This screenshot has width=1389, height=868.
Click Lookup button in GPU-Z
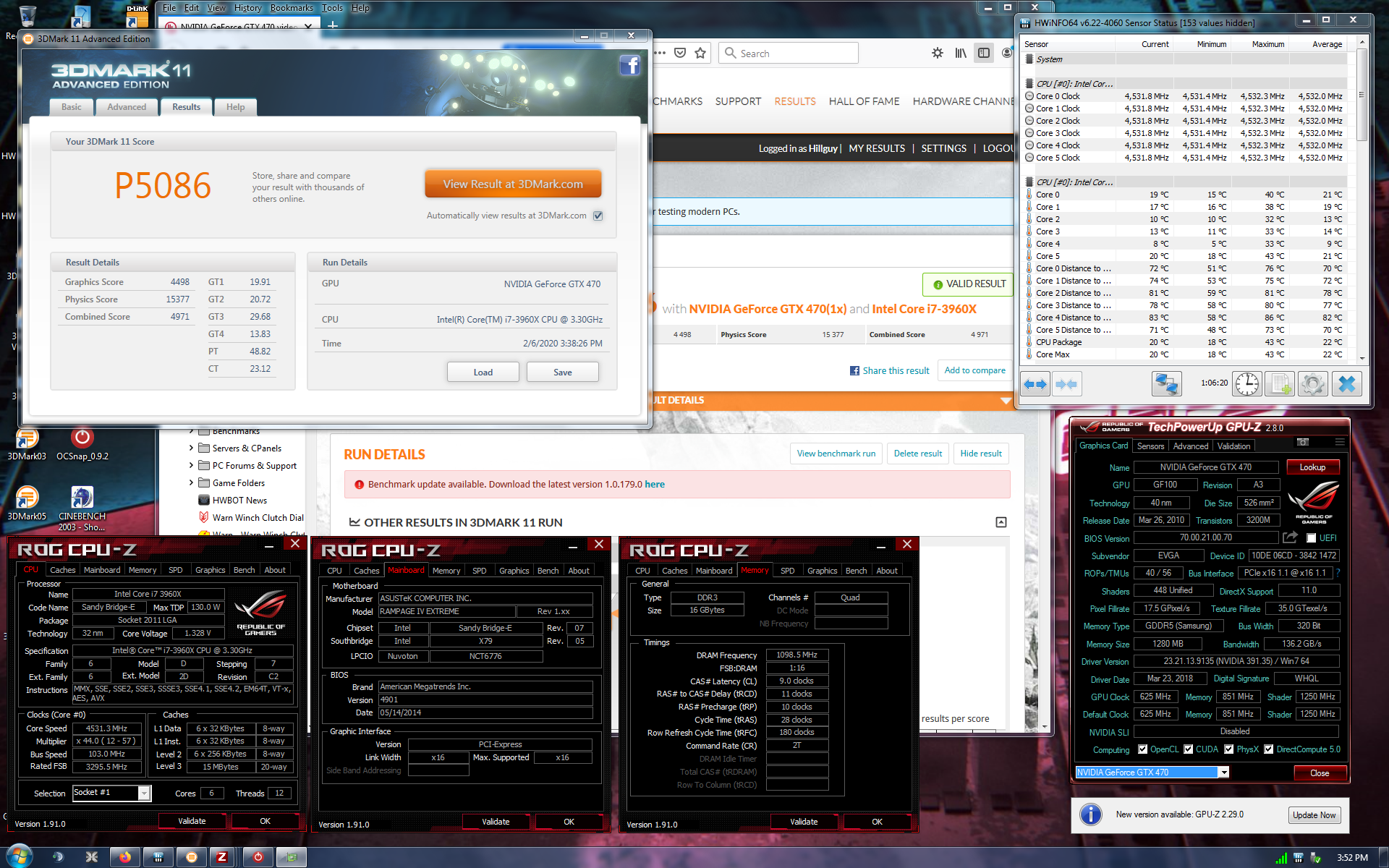1312,467
